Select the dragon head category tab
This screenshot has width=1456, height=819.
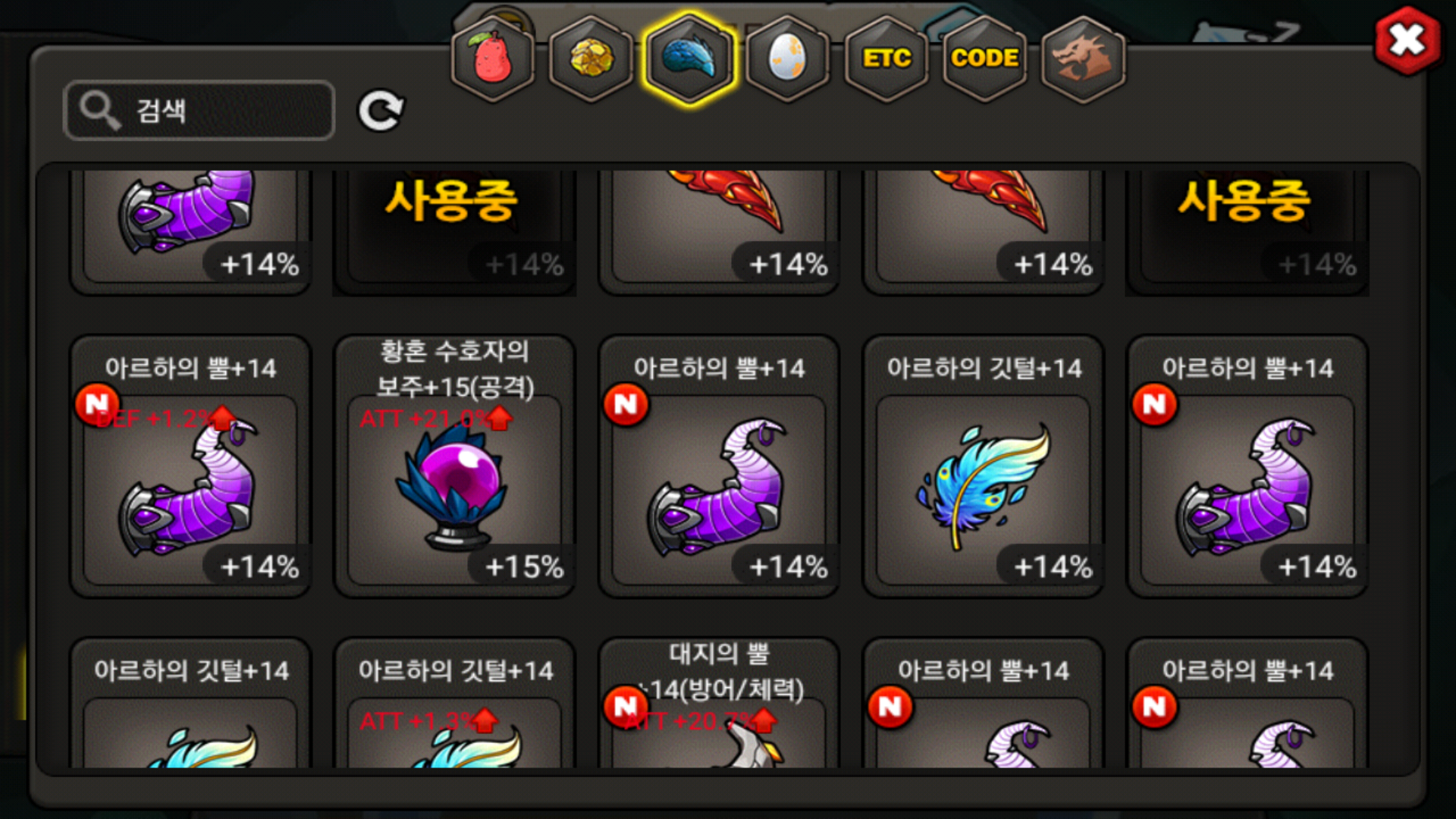(x=1083, y=58)
